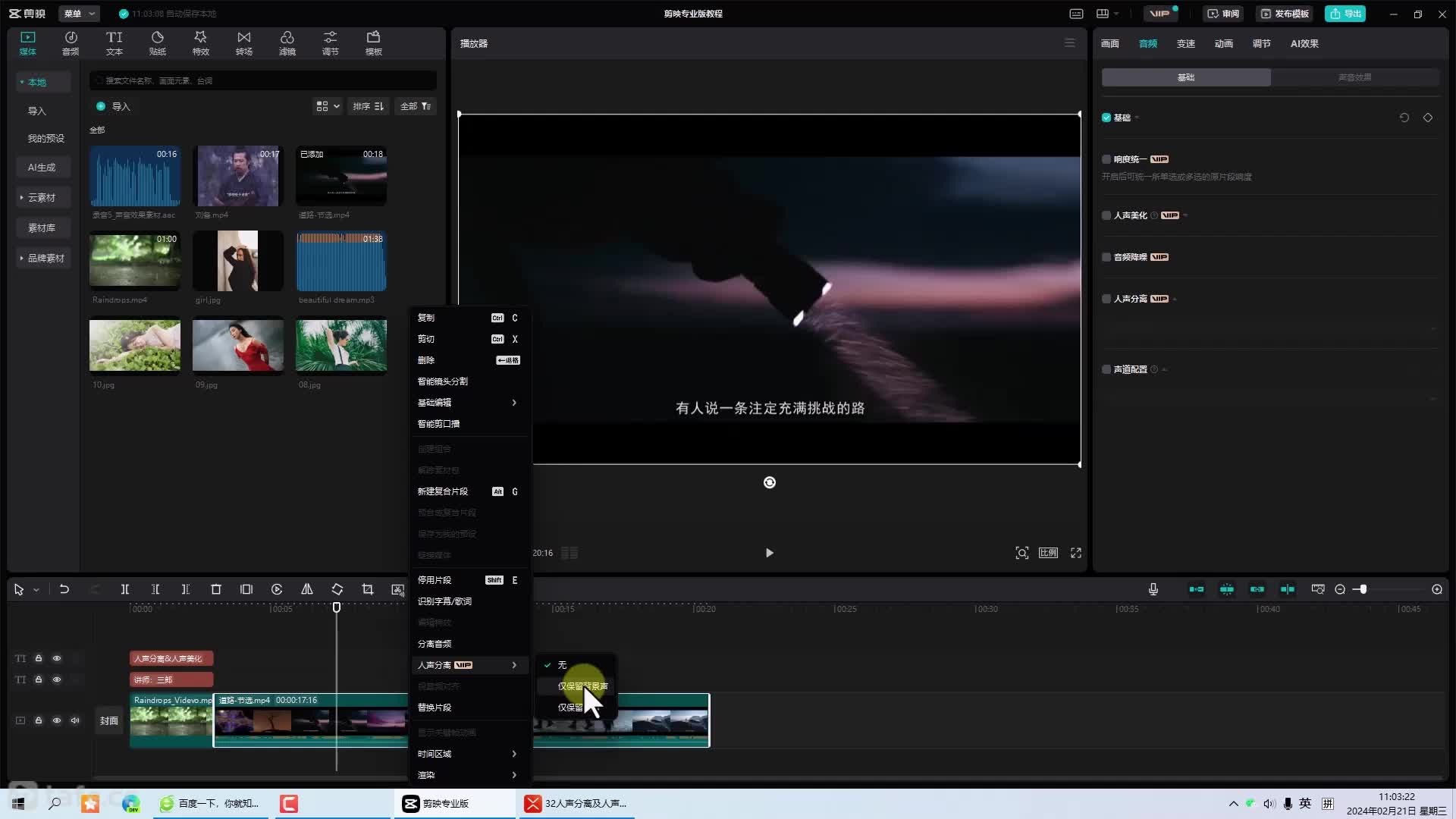Switch to the 画面 tab

coord(1110,44)
